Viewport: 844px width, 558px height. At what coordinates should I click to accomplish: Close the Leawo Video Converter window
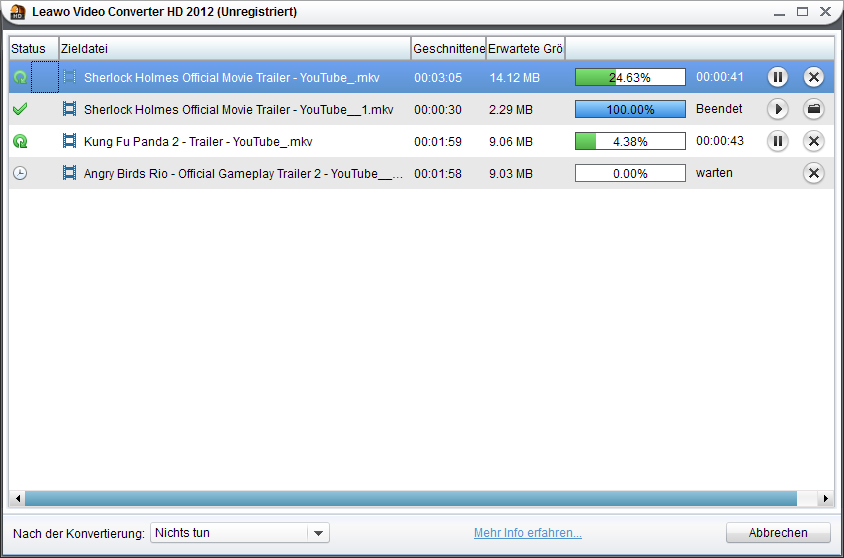pos(825,12)
